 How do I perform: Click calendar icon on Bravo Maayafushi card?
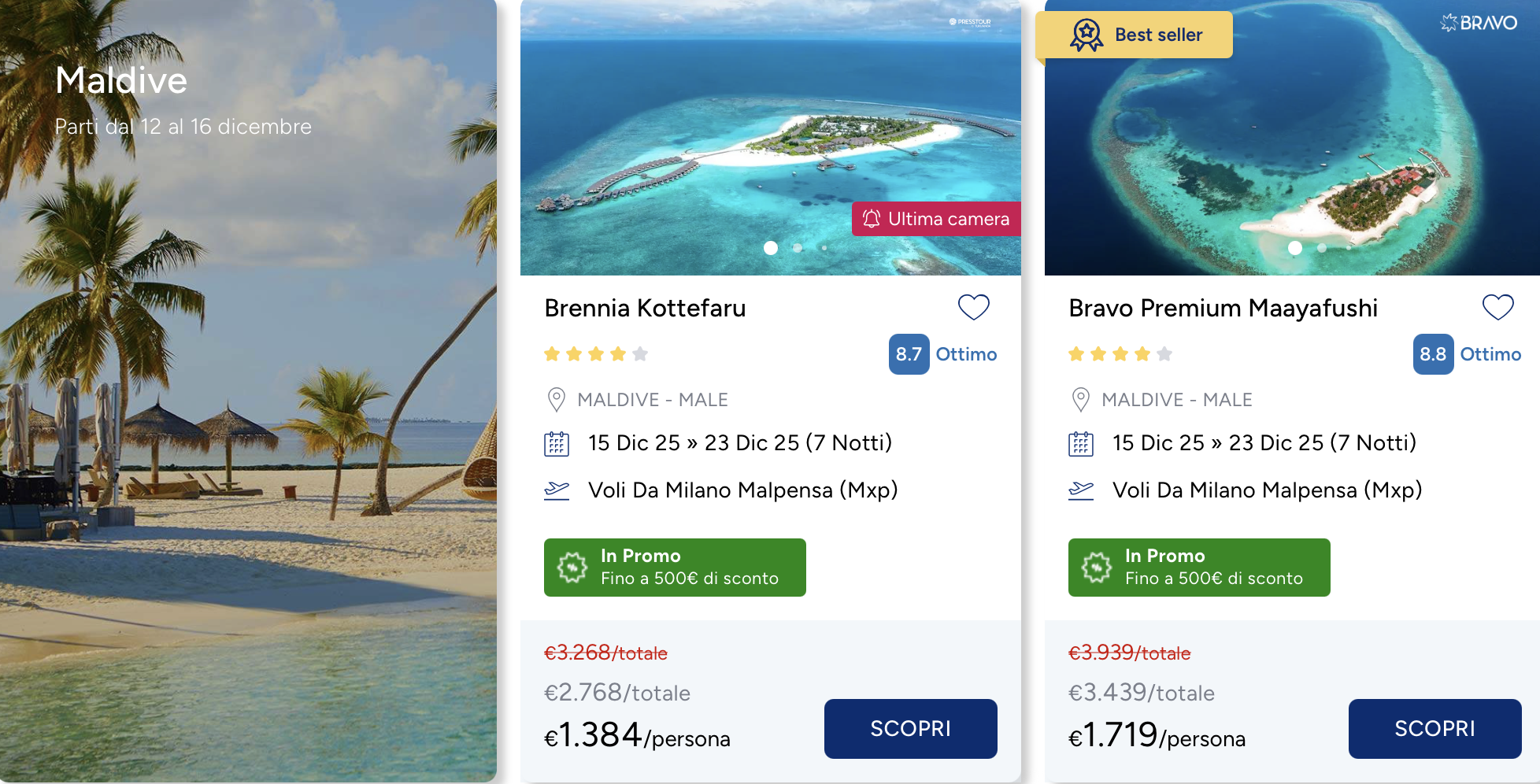pyautogui.click(x=1080, y=444)
